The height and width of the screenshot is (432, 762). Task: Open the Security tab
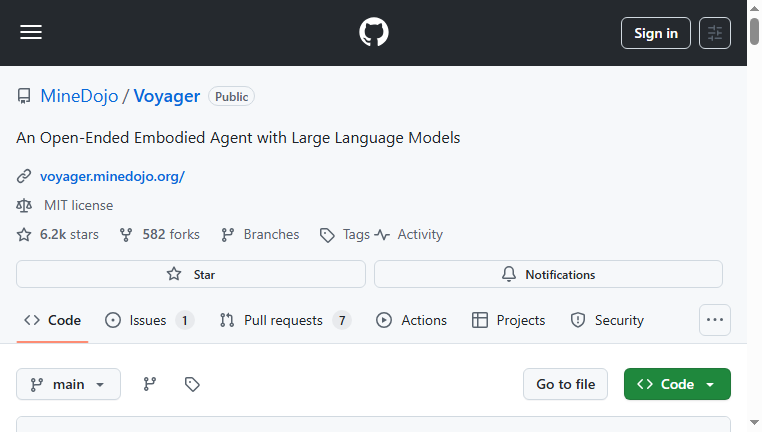click(x=607, y=320)
